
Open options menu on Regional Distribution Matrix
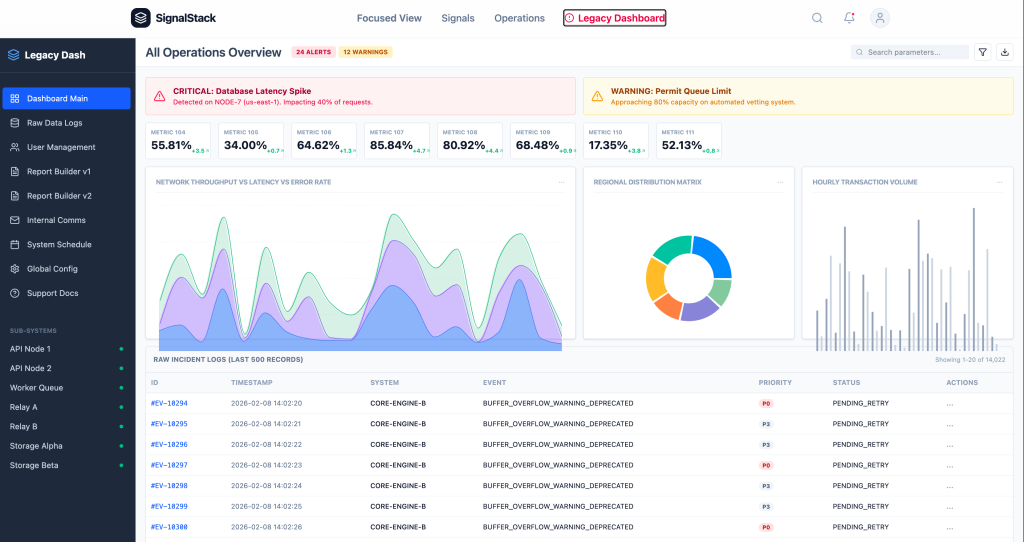pos(779,182)
